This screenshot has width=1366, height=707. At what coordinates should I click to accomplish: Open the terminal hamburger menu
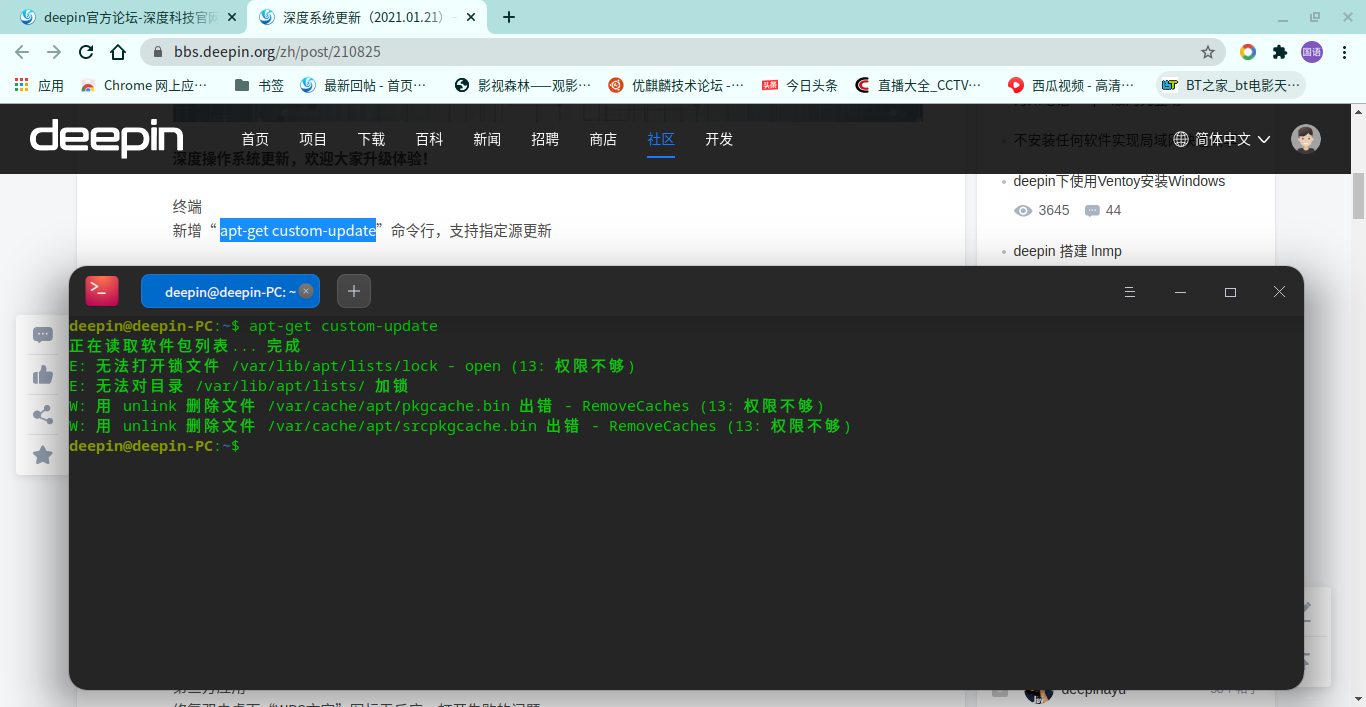tap(1130, 292)
